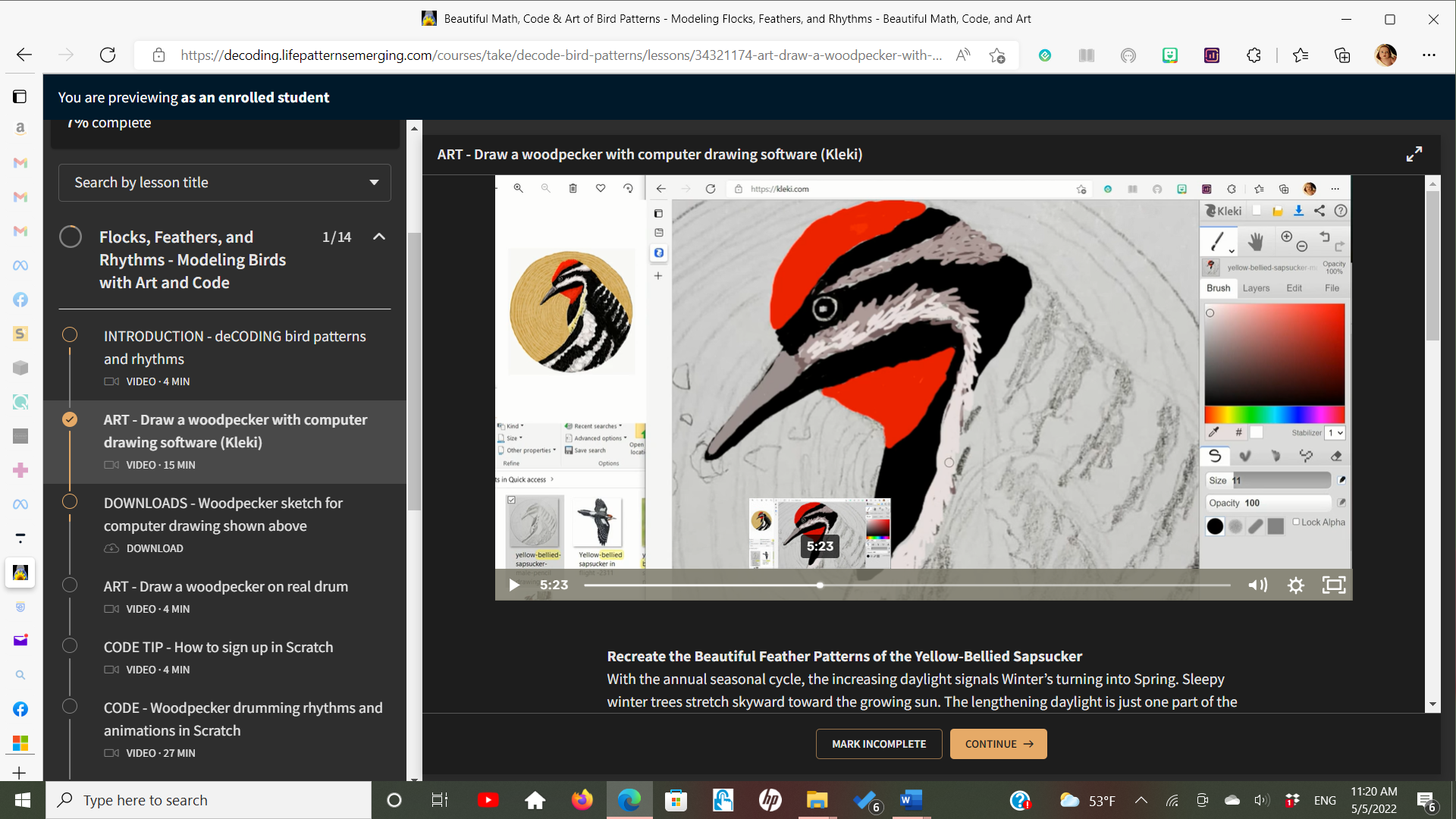This screenshot has height=819, width=1456.
Task: Open Amazon sidebar tab
Action: pos(20,128)
